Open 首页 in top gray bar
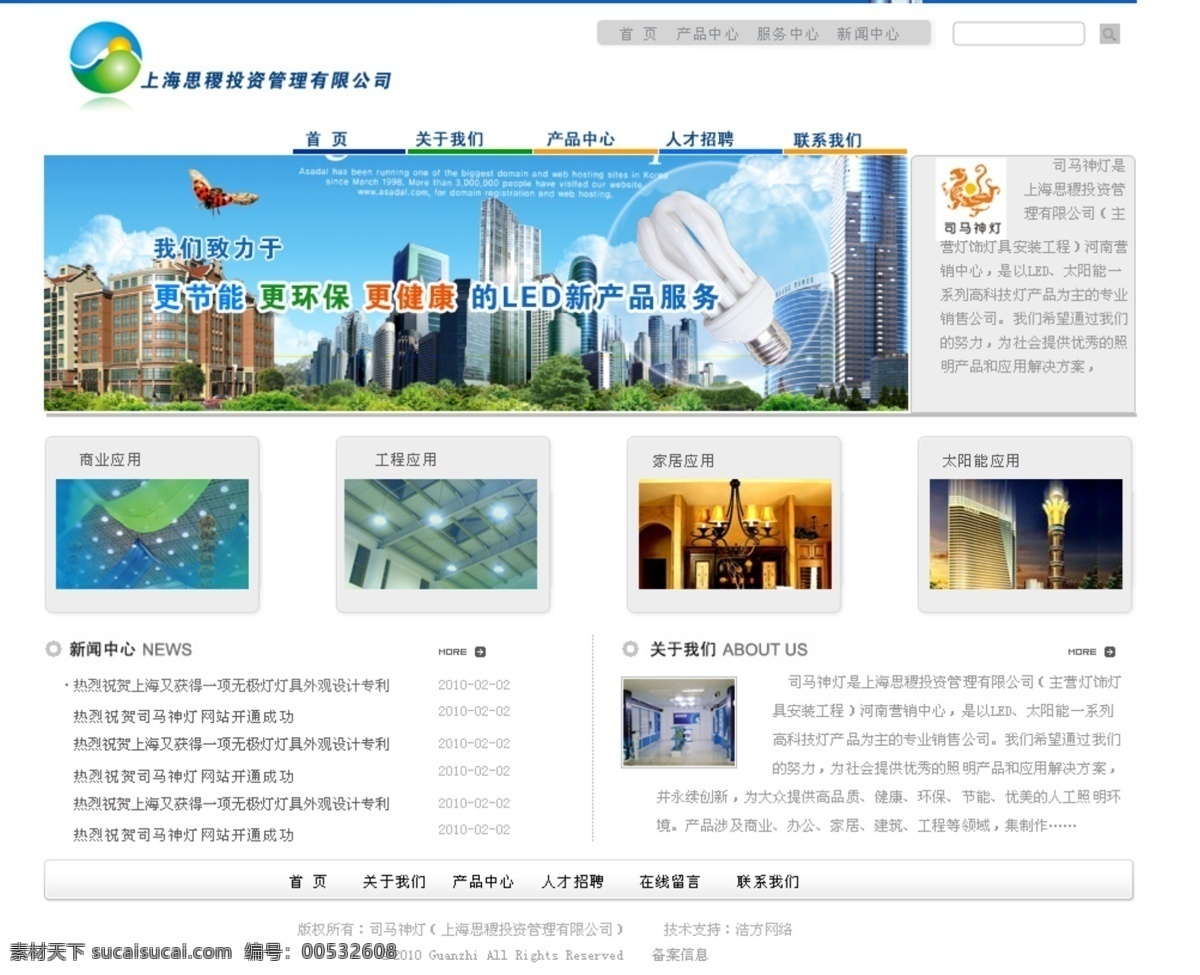This screenshot has width=1200, height=975. 638,34
